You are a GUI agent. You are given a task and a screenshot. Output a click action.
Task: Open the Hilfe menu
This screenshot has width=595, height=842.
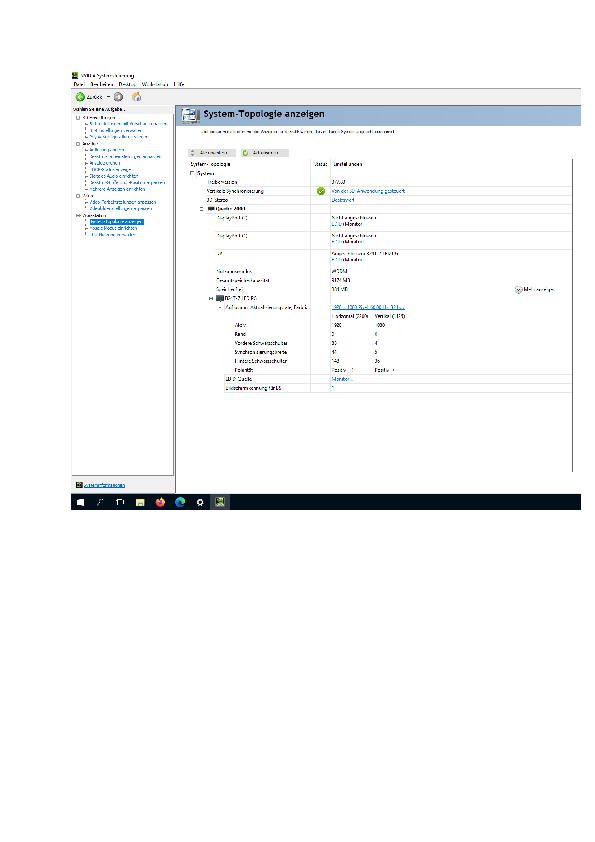pos(179,84)
